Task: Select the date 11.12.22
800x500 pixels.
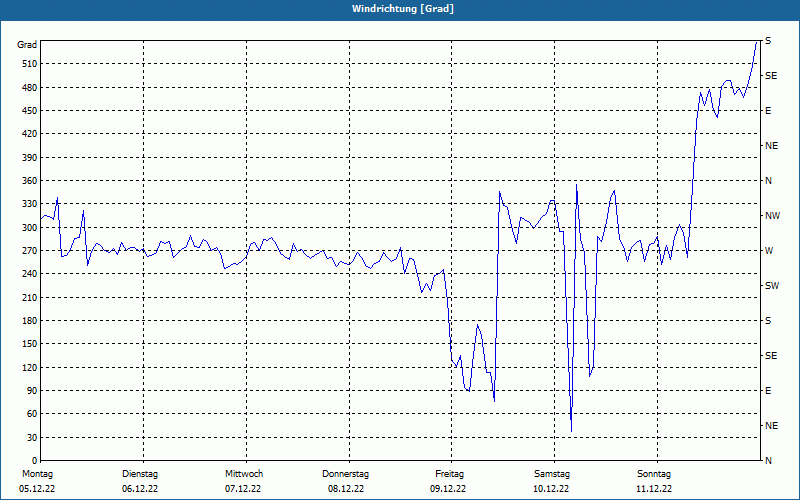Action: coord(654,489)
